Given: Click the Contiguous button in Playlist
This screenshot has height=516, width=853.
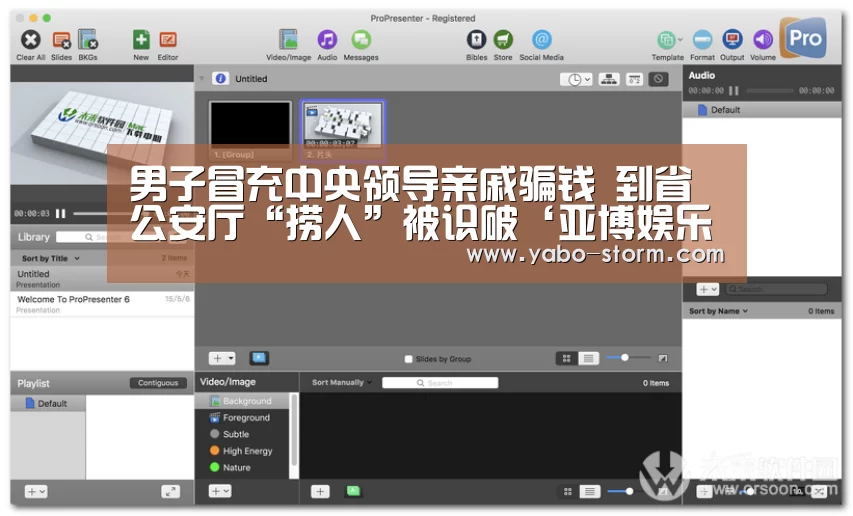Looking at the screenshot, I should coord(158,383).
